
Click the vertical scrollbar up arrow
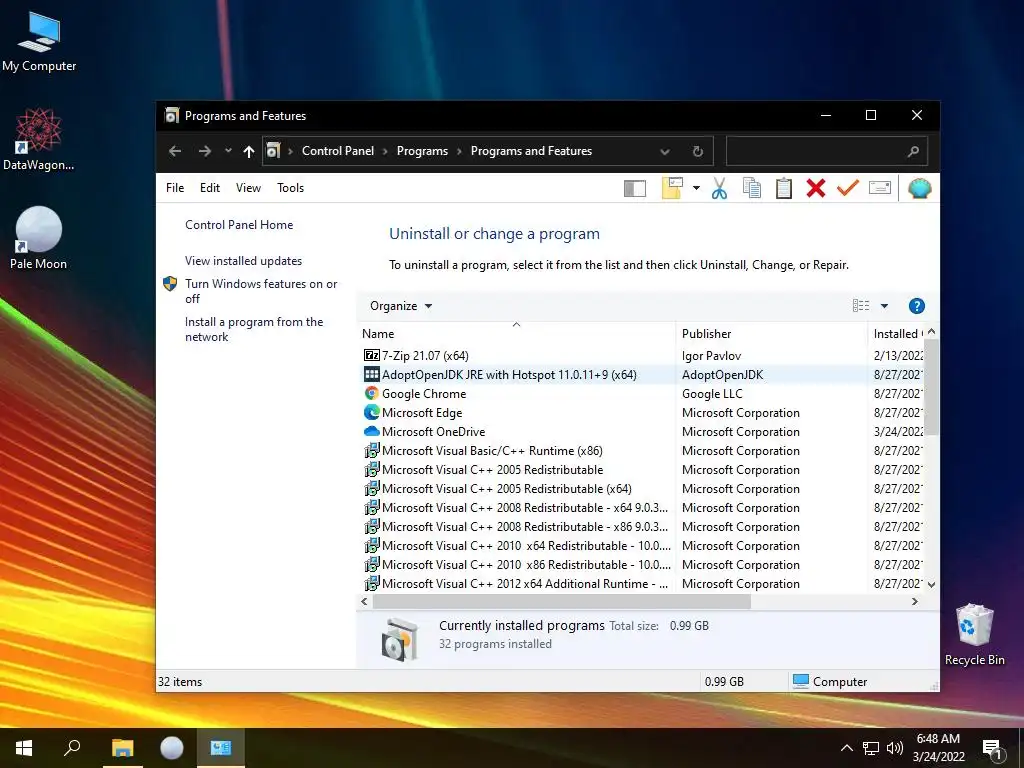click(932, 332)
